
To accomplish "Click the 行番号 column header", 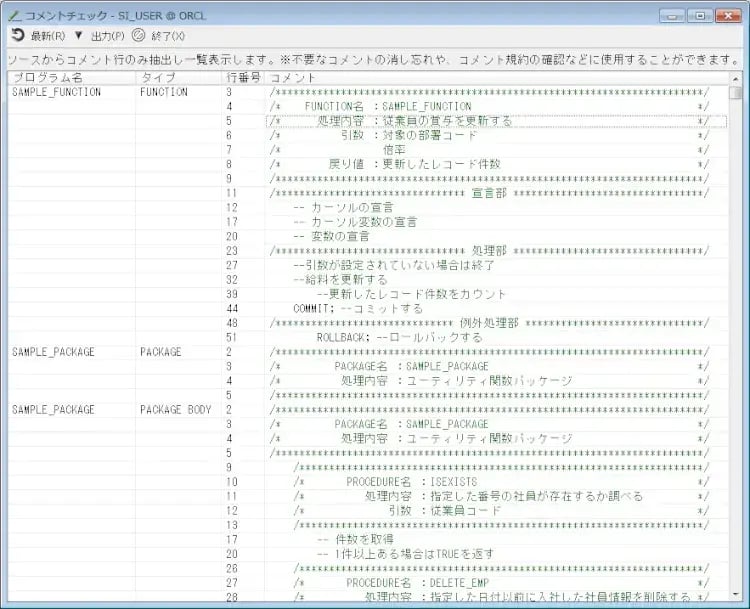I will 243,77.
